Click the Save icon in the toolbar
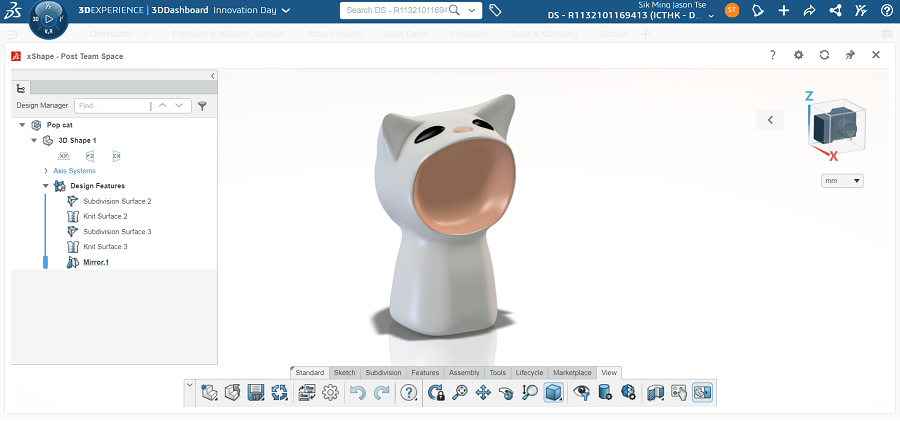 (x=255, y=393)
